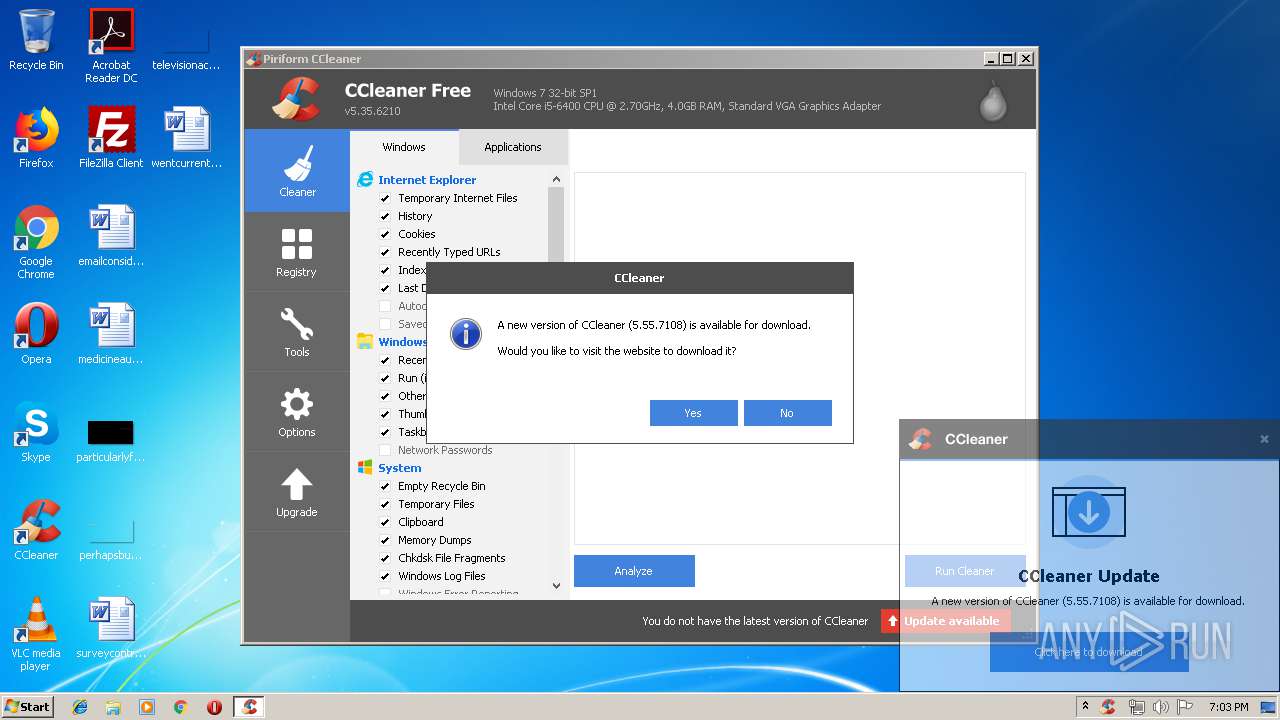Click the CCleaner tray icon in system tray
Viewport: 1280px width, 720px height.
coord(1108,707)
